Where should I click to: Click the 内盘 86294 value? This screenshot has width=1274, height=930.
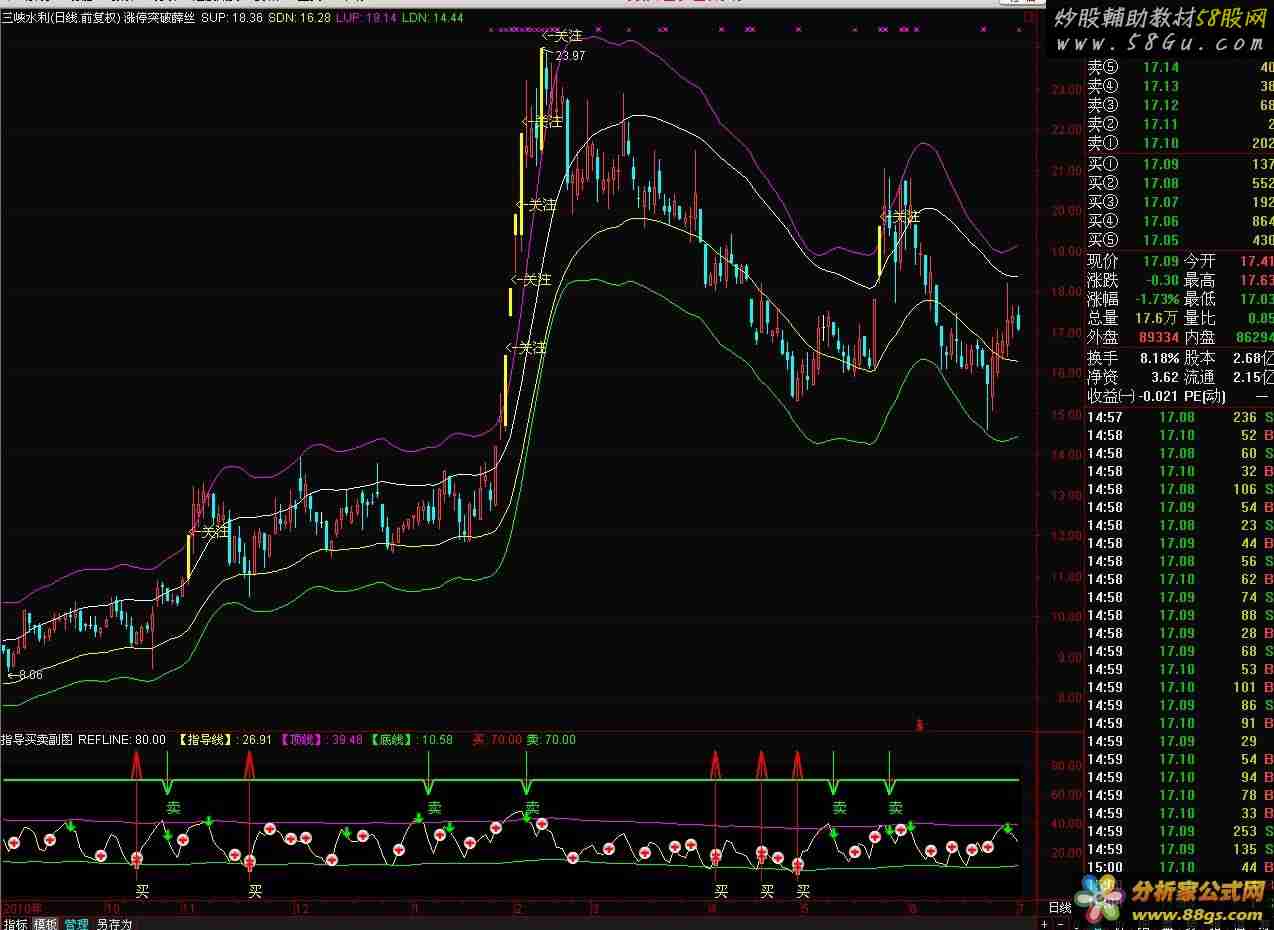tap(1255, 338)
